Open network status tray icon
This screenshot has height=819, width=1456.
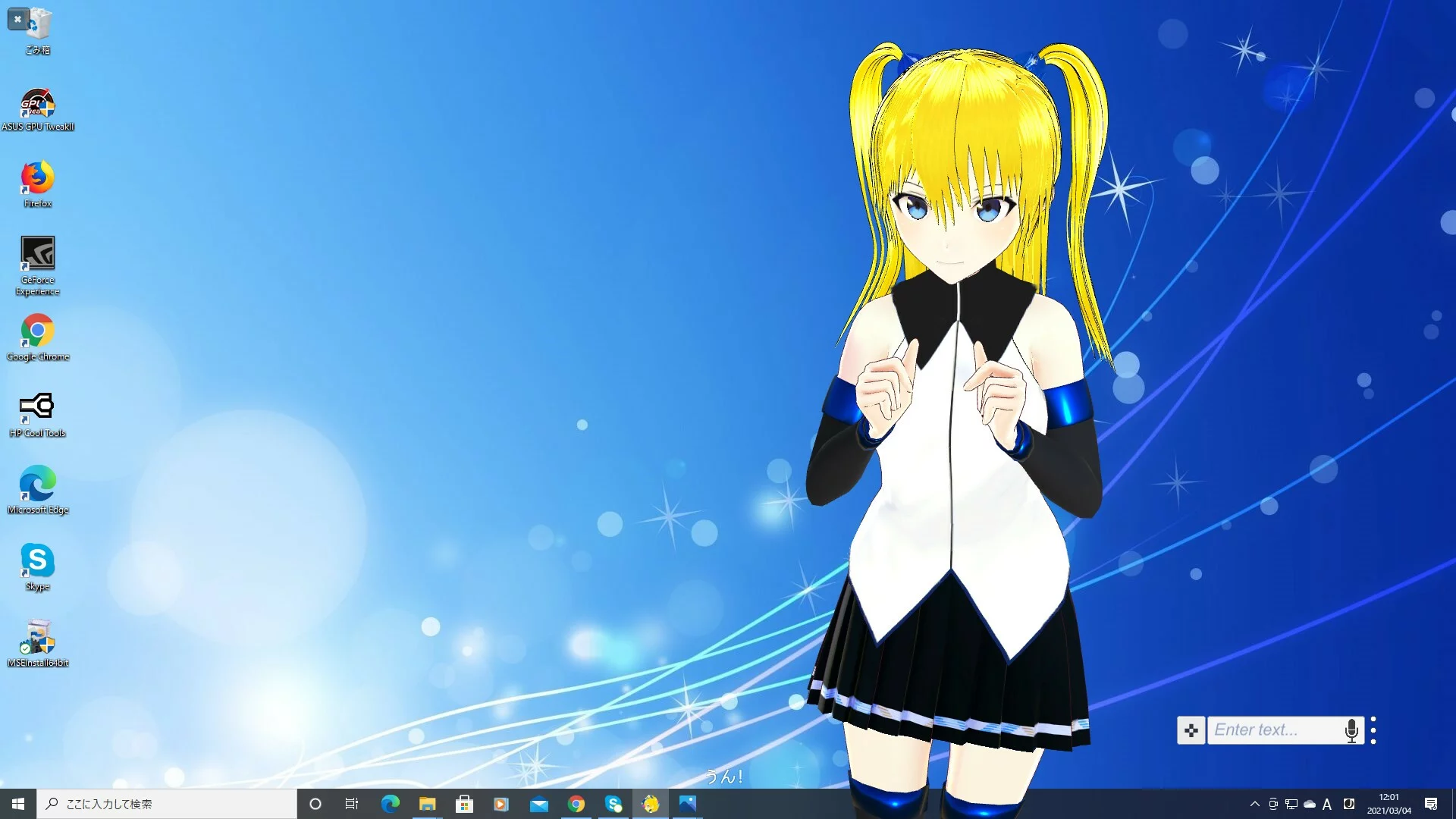pos(1291,804)
